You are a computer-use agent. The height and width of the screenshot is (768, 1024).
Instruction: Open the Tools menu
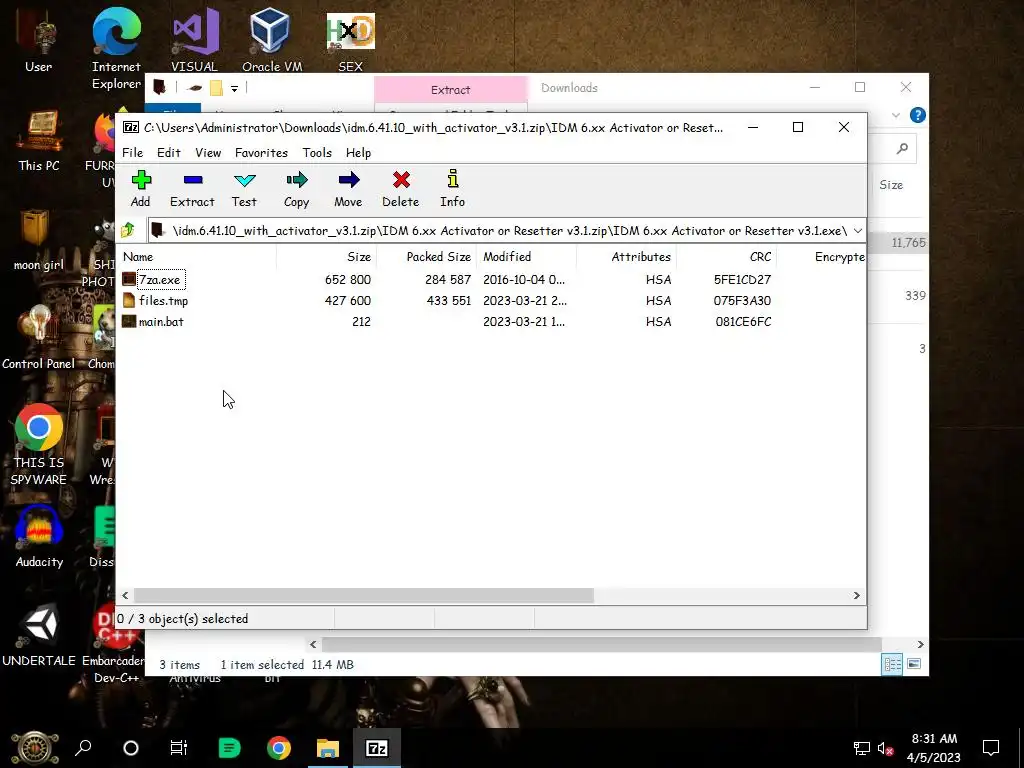317,153
